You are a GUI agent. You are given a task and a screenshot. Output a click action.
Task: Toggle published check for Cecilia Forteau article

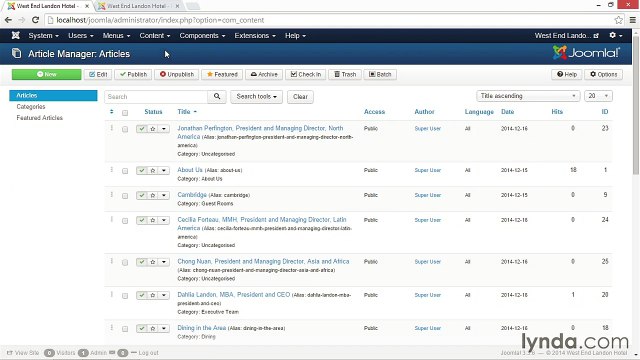pyautogui.click(x=142, y=220)
